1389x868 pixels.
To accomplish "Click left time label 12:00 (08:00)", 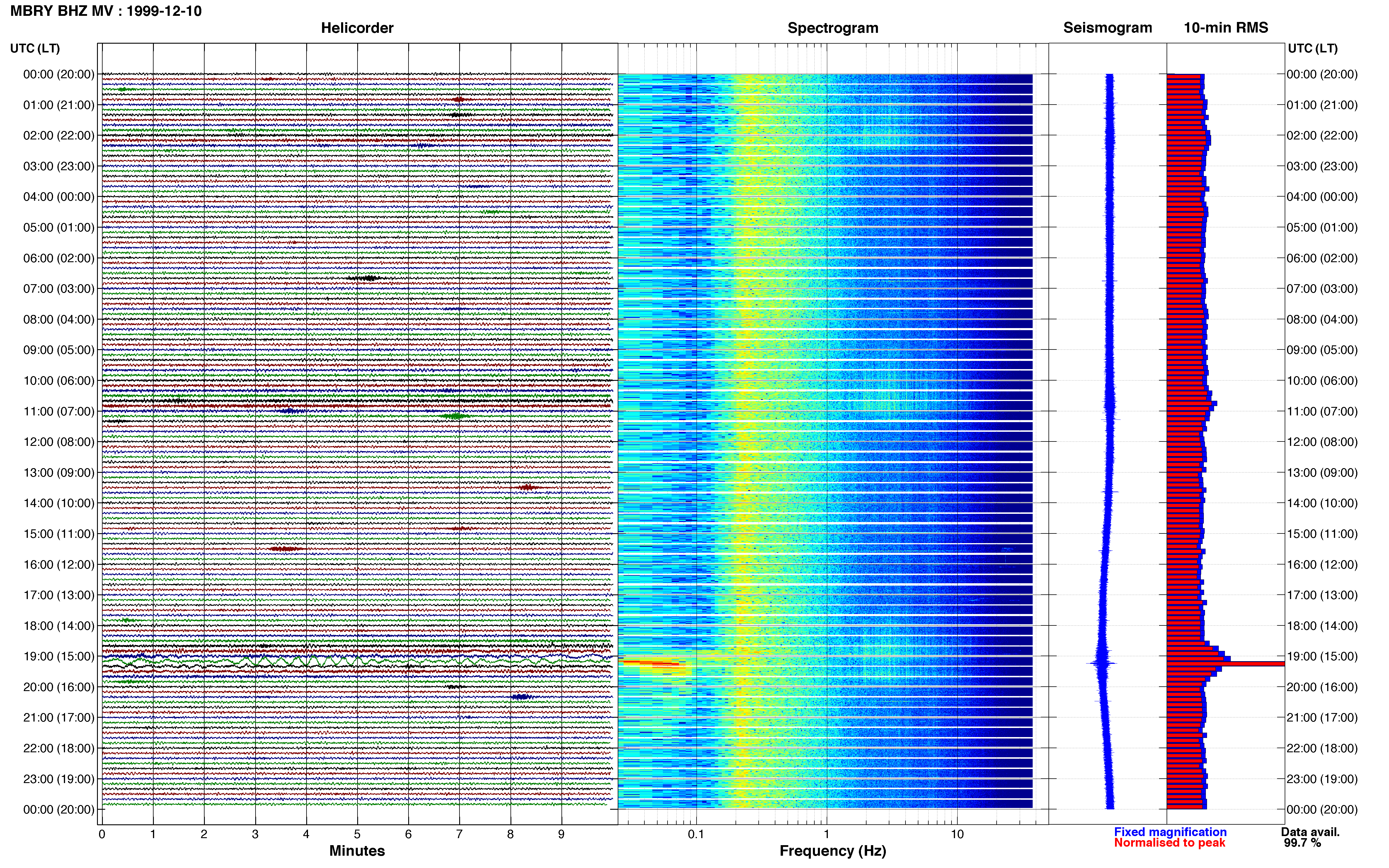I will 59,442.
